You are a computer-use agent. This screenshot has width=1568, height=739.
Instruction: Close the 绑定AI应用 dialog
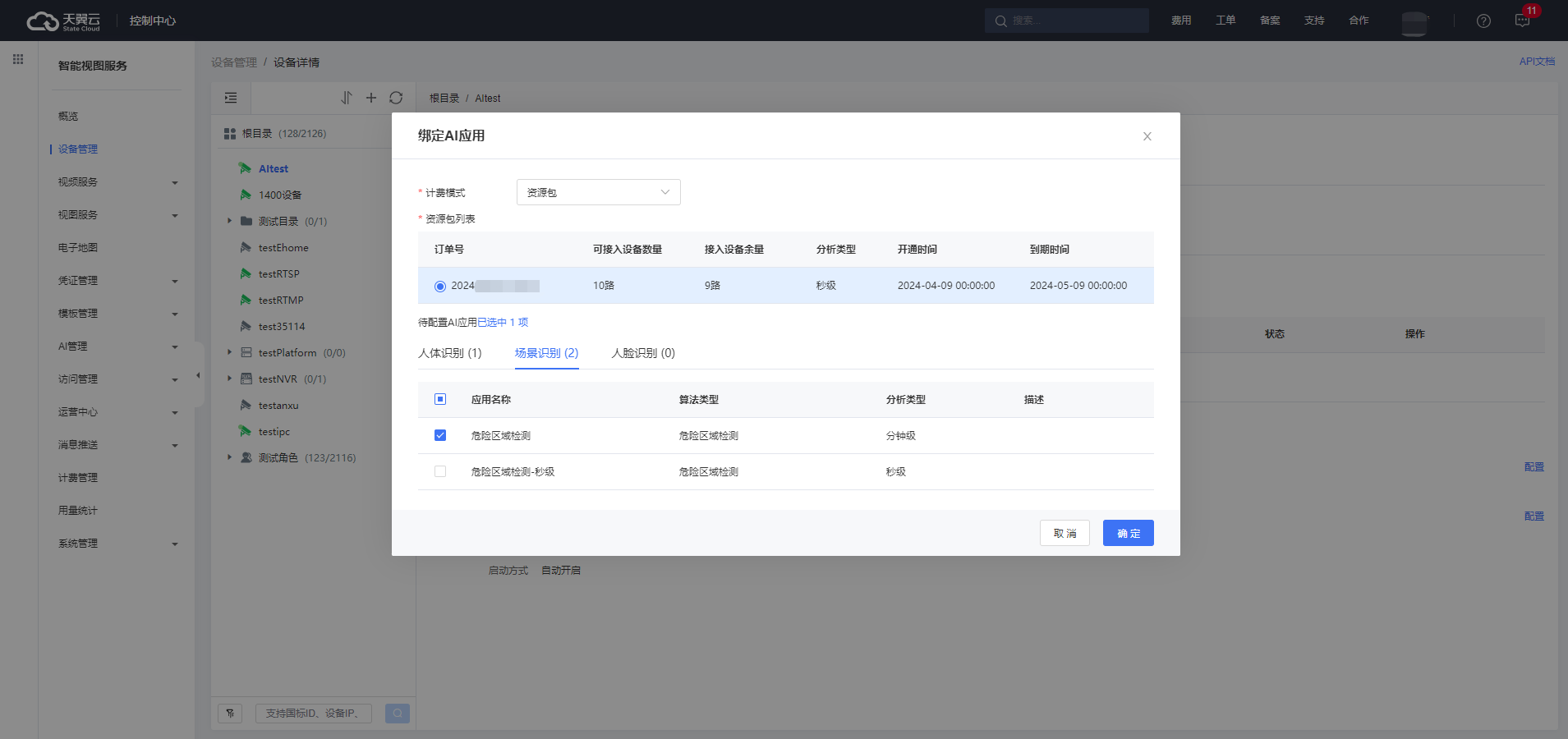tap(1147, 136)
